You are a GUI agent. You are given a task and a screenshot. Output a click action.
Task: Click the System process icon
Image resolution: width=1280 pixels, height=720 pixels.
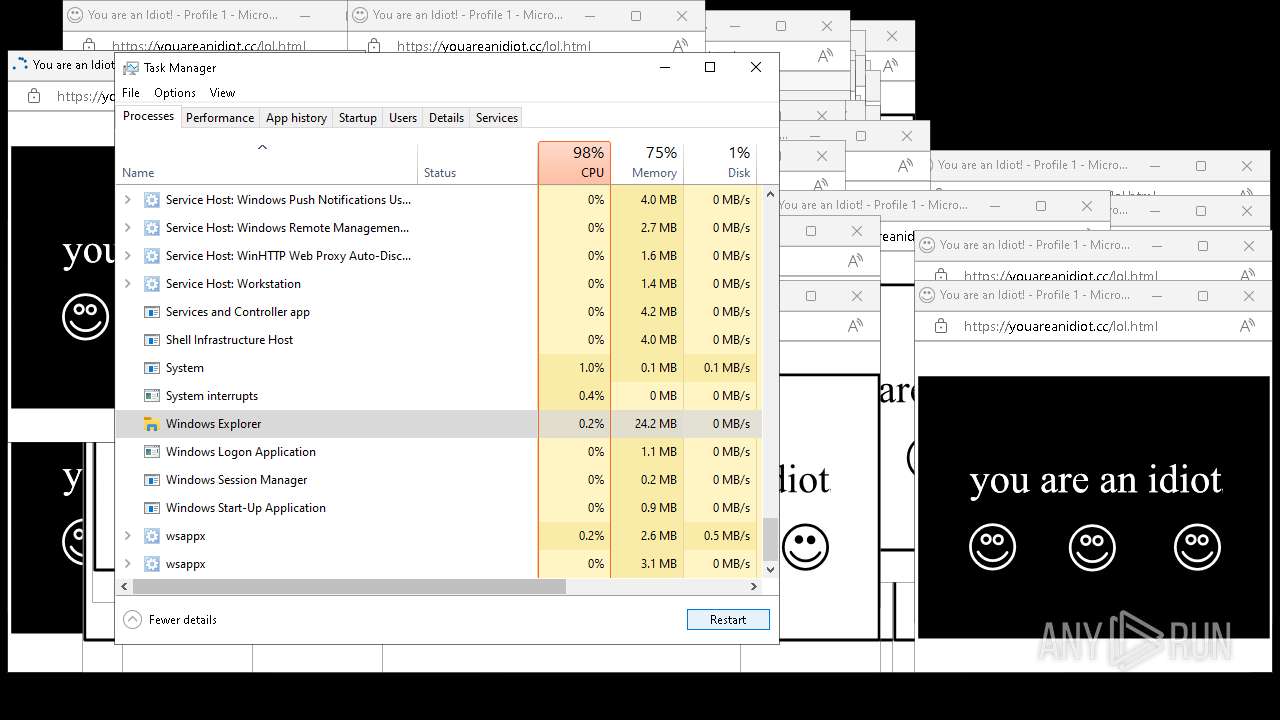point(152,368)
